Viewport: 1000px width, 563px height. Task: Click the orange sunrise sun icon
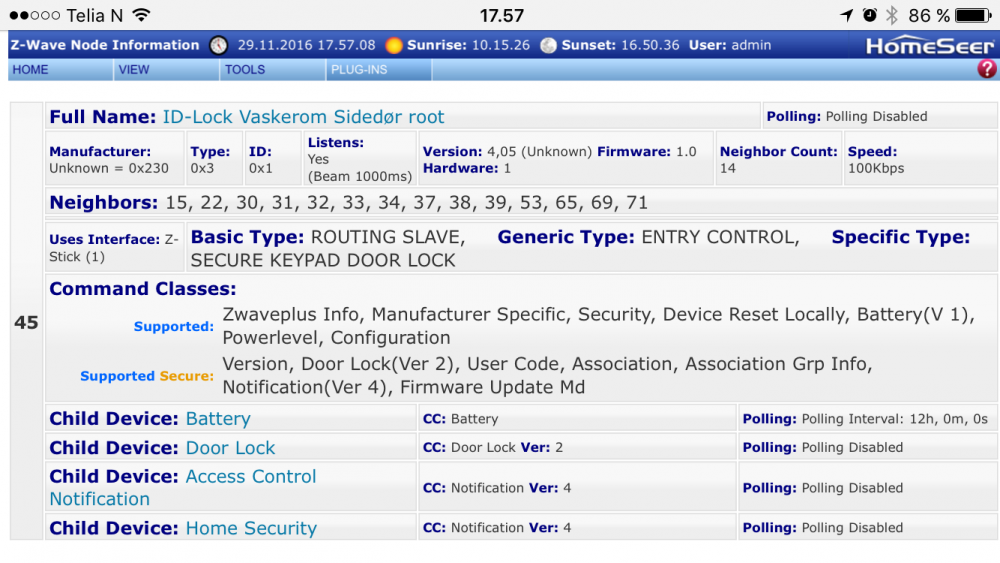[x=394, y=45]
